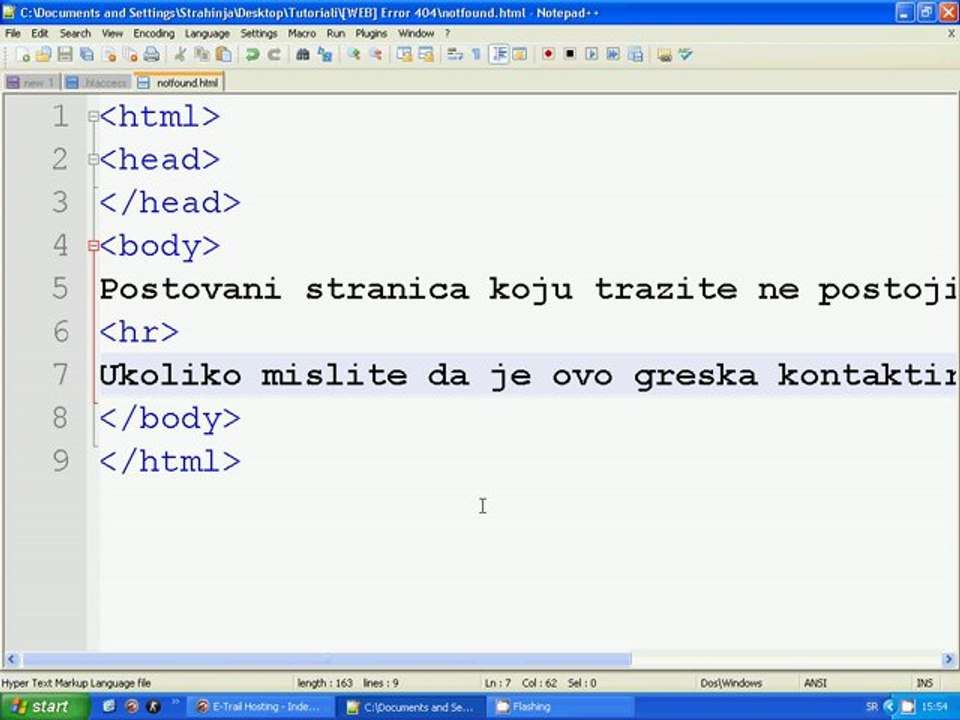Screen dimensions: 960x720
Task: Click Synchronize Horizontal Scrolling icon
Action: coord(426,54)
